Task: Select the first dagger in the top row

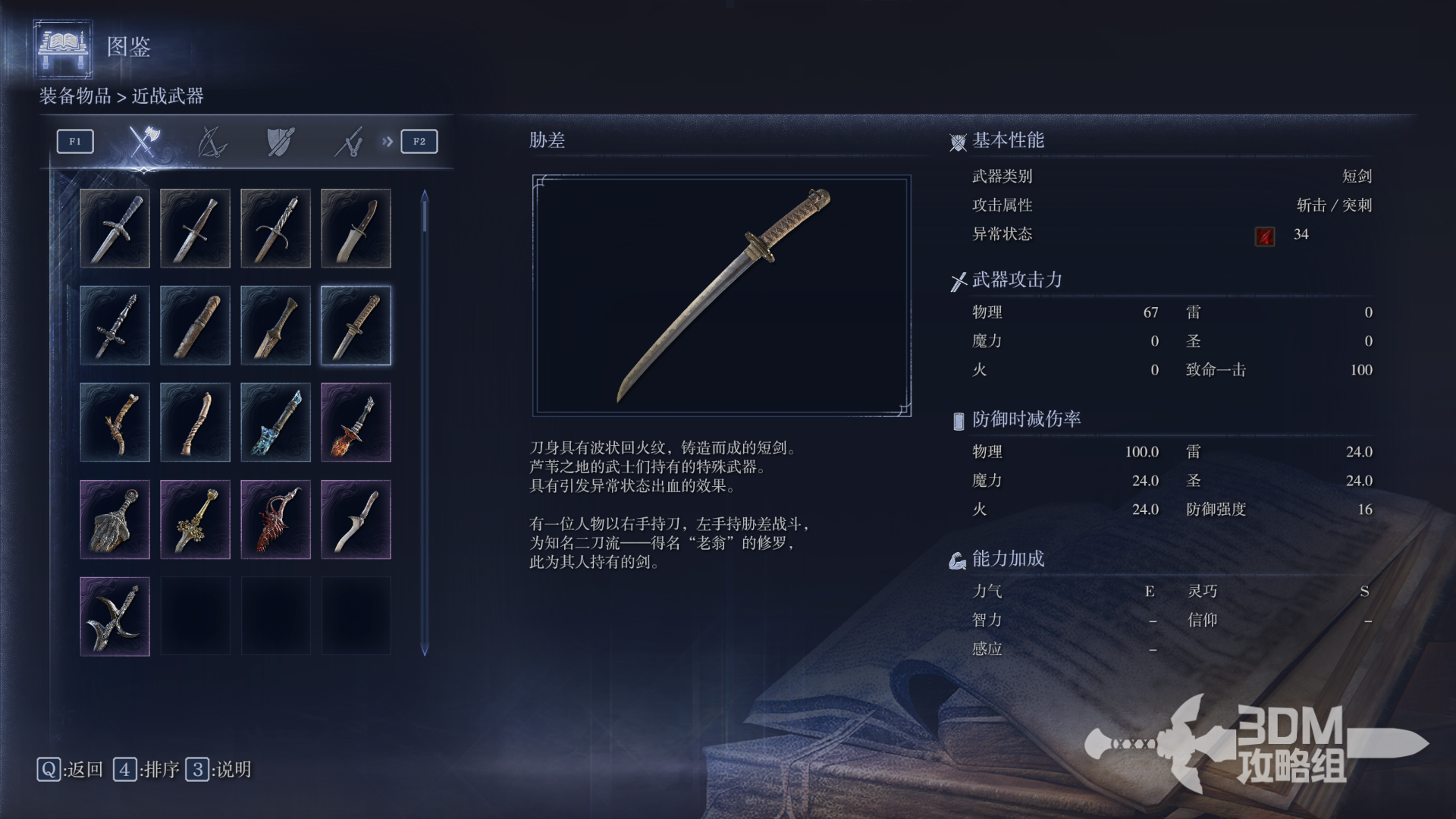Action: click(115, 228)
